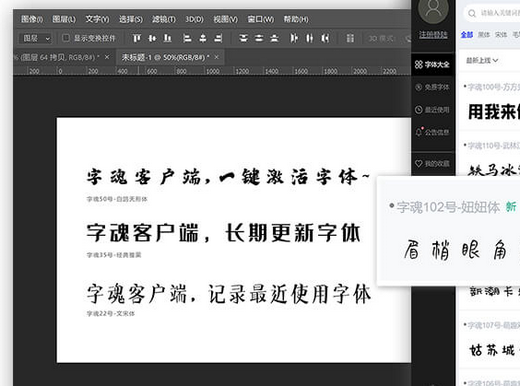Click the 字魂110号 font title
This screenshot has height=386, width=520.
[493, 146]
